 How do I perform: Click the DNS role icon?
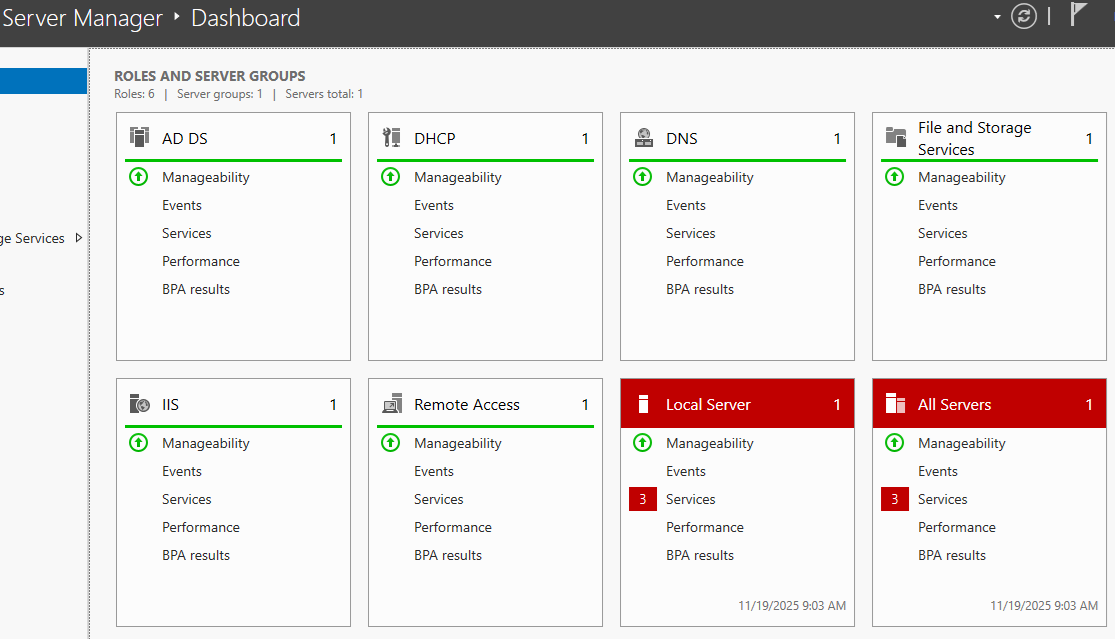tap(643, 138)
